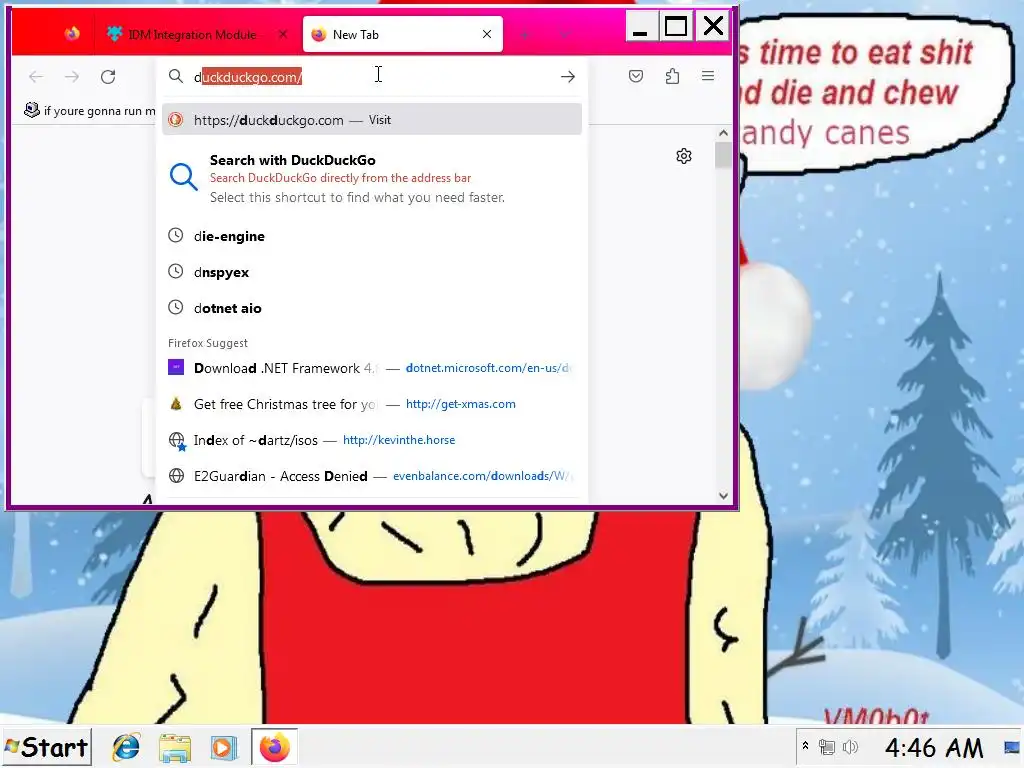Click Firefox taskbar button
The image size is (1024, 768).
click(x=274, y=746)
